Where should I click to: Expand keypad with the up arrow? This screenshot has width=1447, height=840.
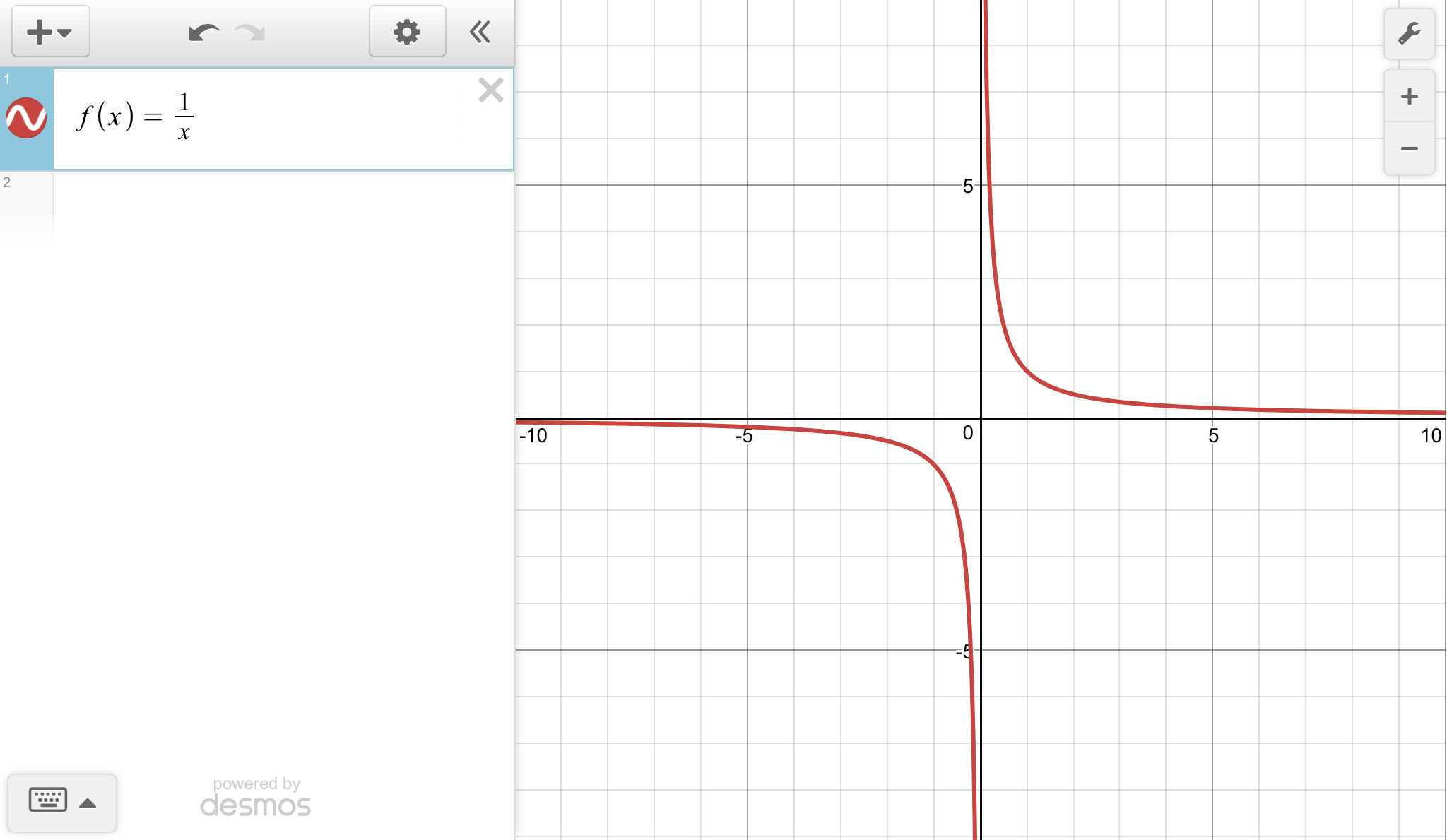(88, 803)
